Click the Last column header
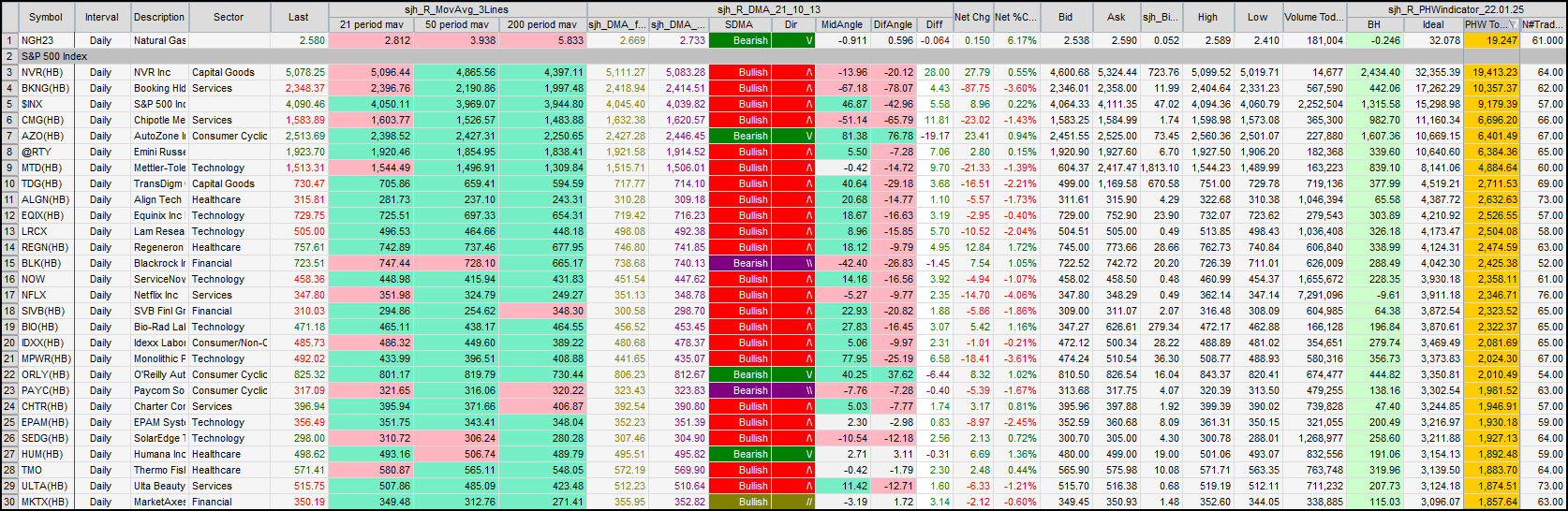The image size is (1568, 511). (299, 17)
